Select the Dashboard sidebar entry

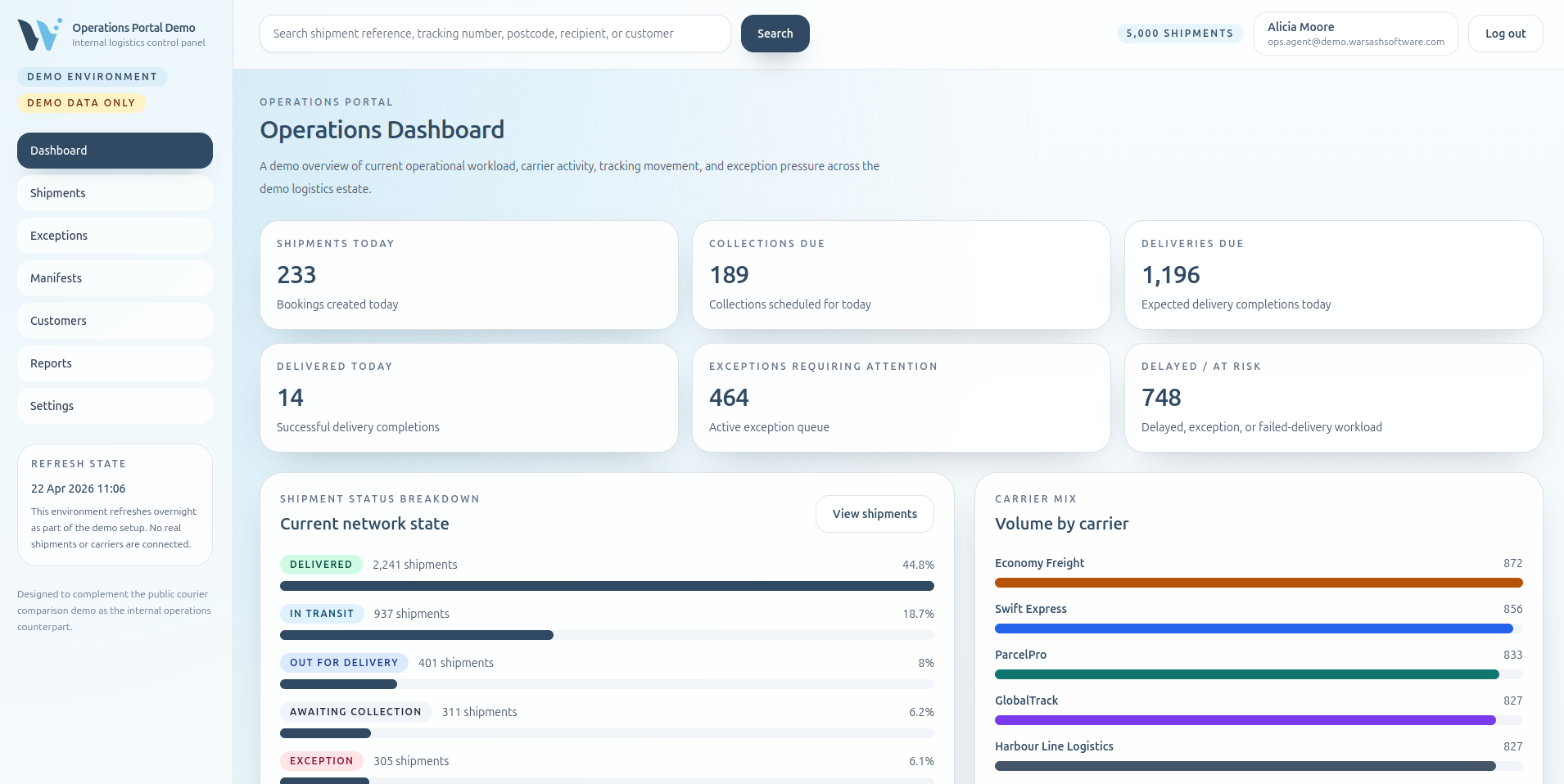[x=115, y=151]
